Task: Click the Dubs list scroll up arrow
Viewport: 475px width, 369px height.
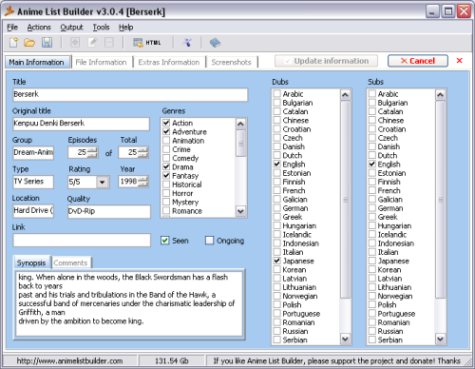Action: 345,95
